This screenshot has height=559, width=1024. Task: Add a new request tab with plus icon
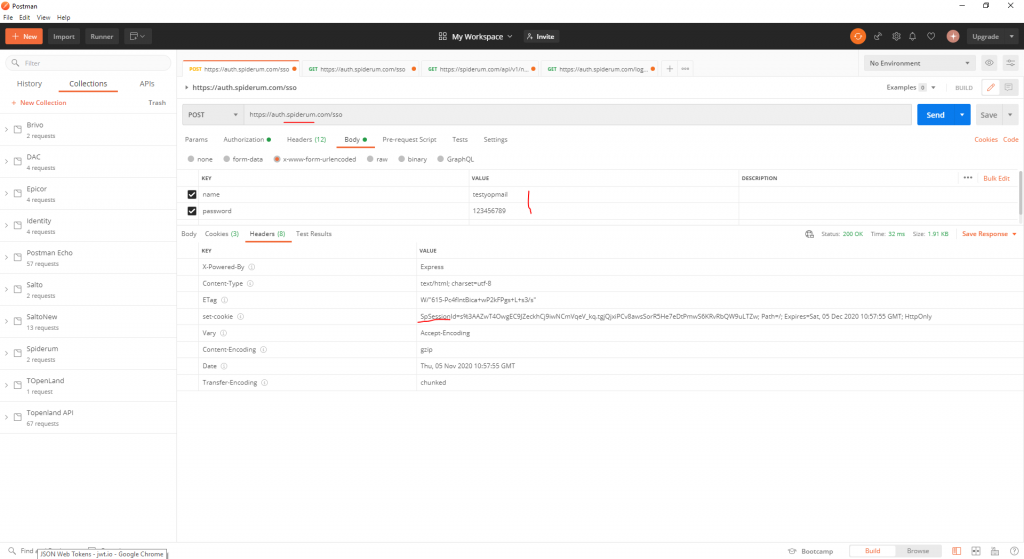(669, 69)
